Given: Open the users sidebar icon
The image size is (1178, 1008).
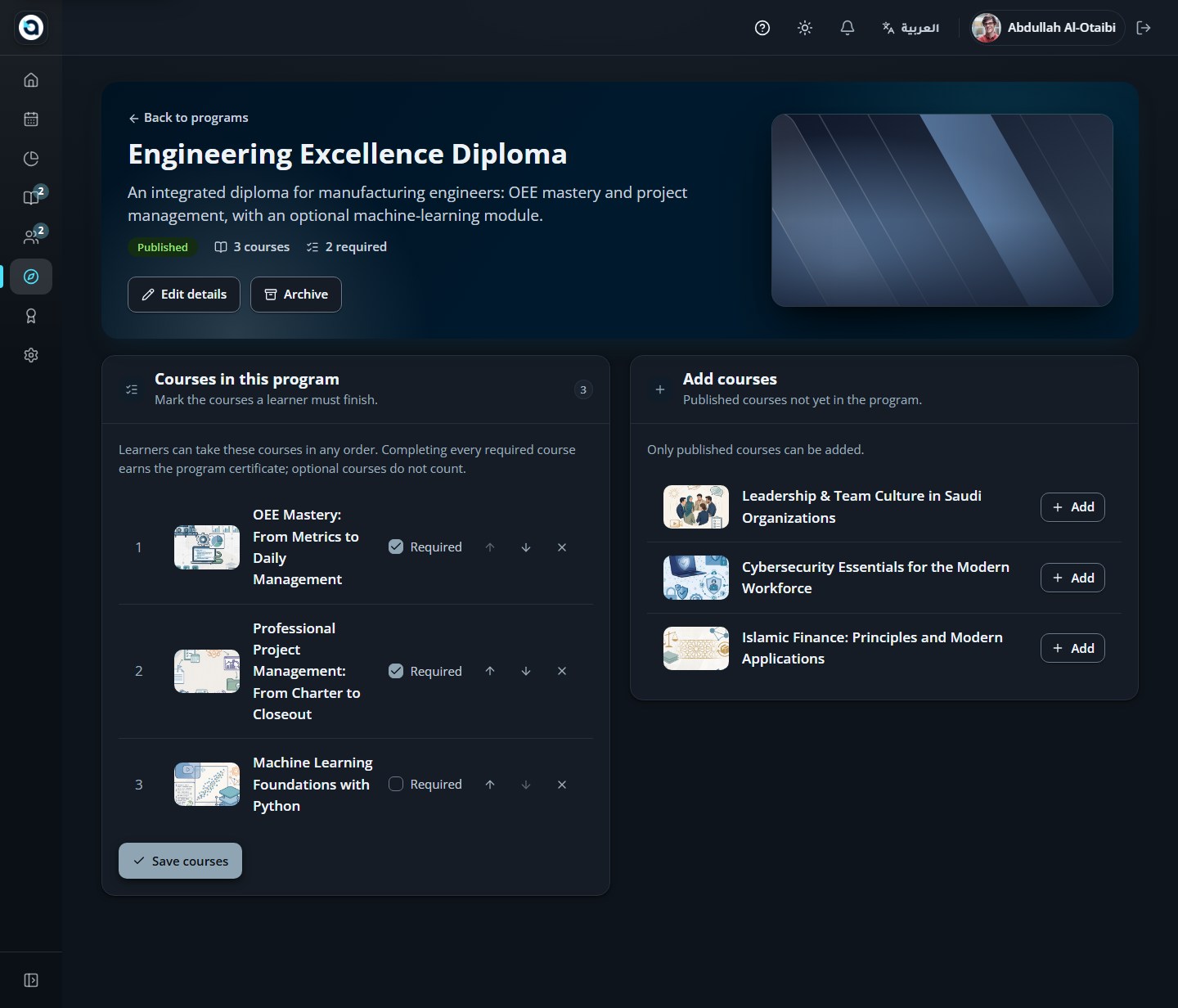Looking at the screenshot, I should [31, 237].
